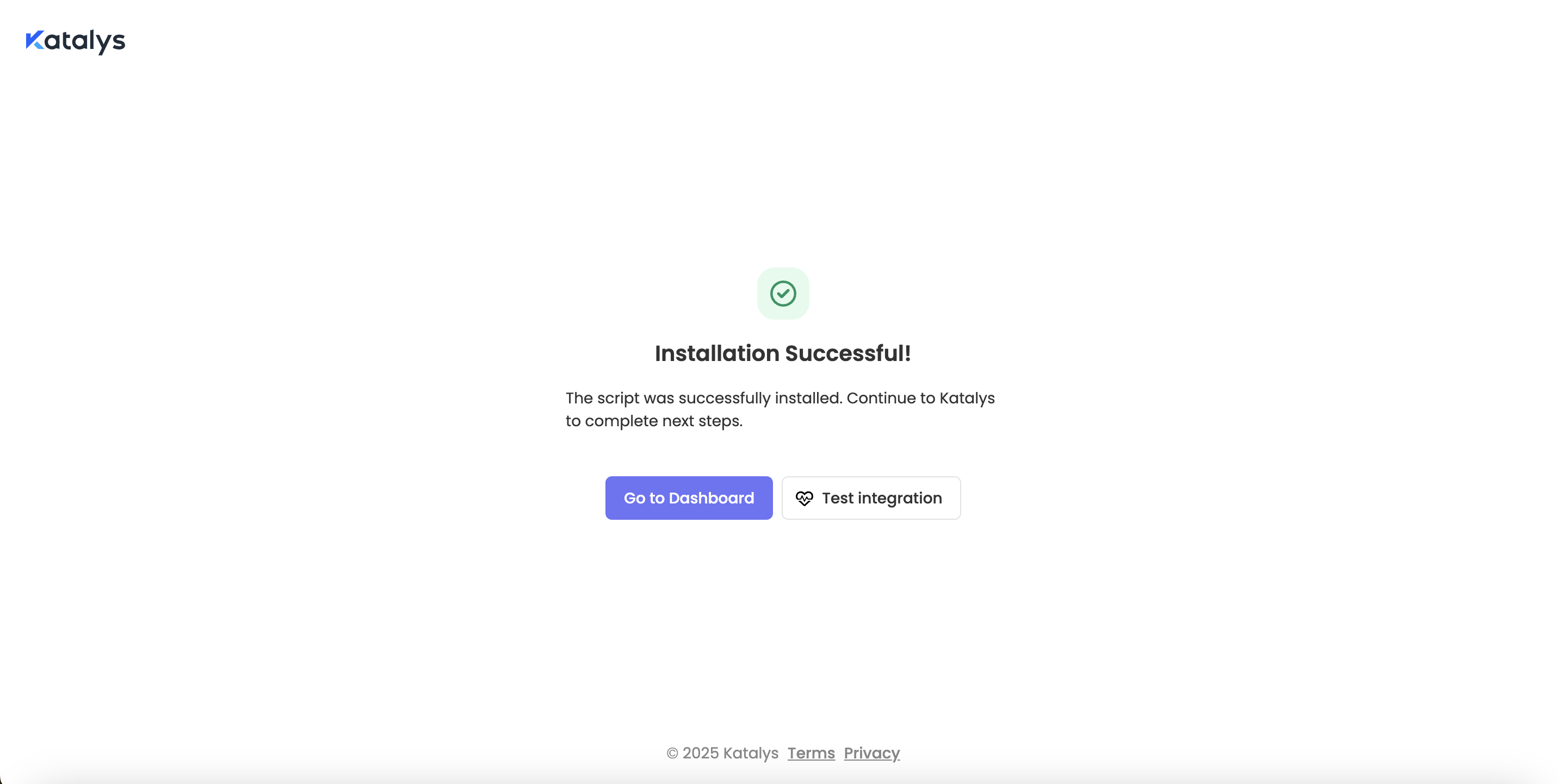
Task: Click the blue K mark of the logo
Action: [x=34, y=40]
